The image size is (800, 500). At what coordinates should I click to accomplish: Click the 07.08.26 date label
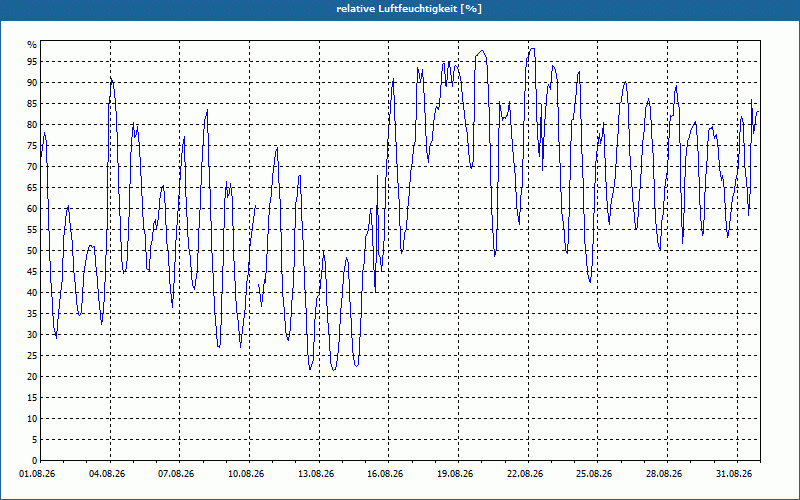pyautogui.click(x=177, y=474)
